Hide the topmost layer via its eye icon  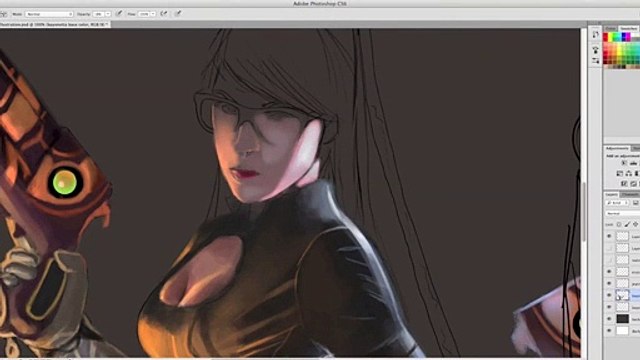click(x=609, y=236)
